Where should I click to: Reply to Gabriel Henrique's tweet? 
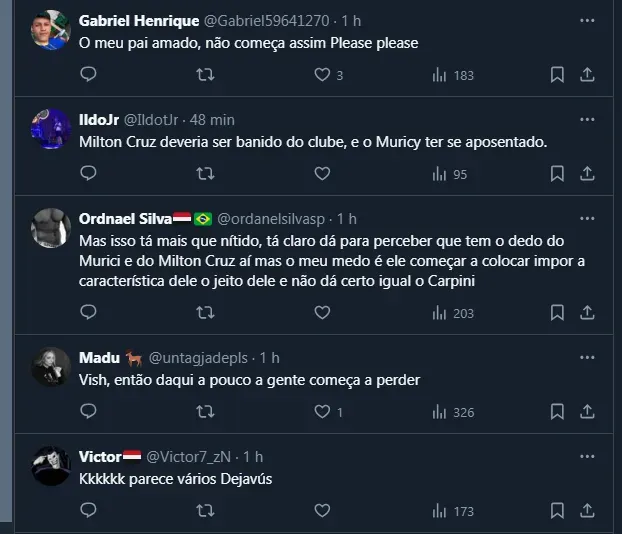[88, 75]
